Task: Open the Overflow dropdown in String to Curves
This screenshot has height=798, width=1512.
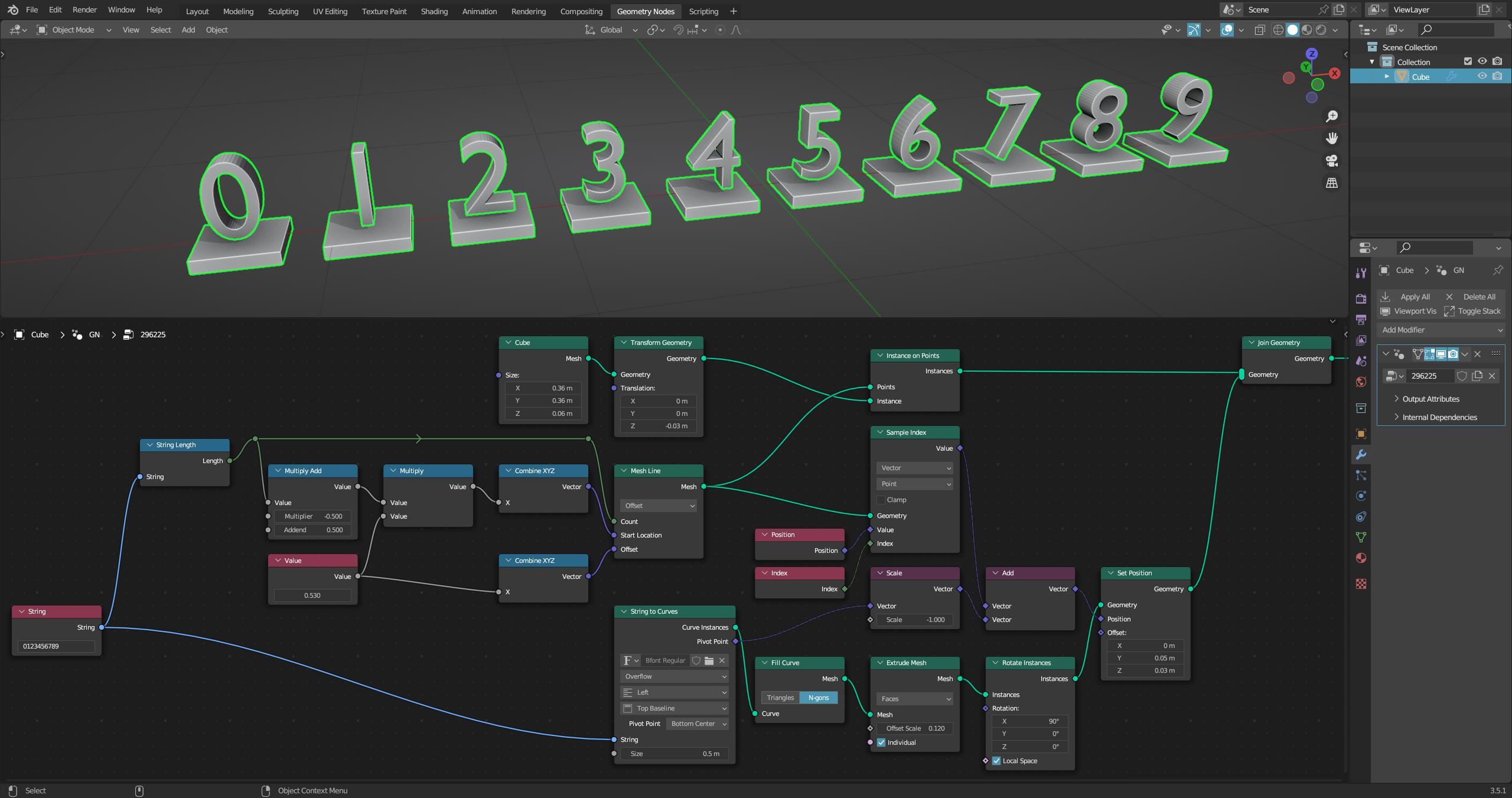Action: click(674, 676)
